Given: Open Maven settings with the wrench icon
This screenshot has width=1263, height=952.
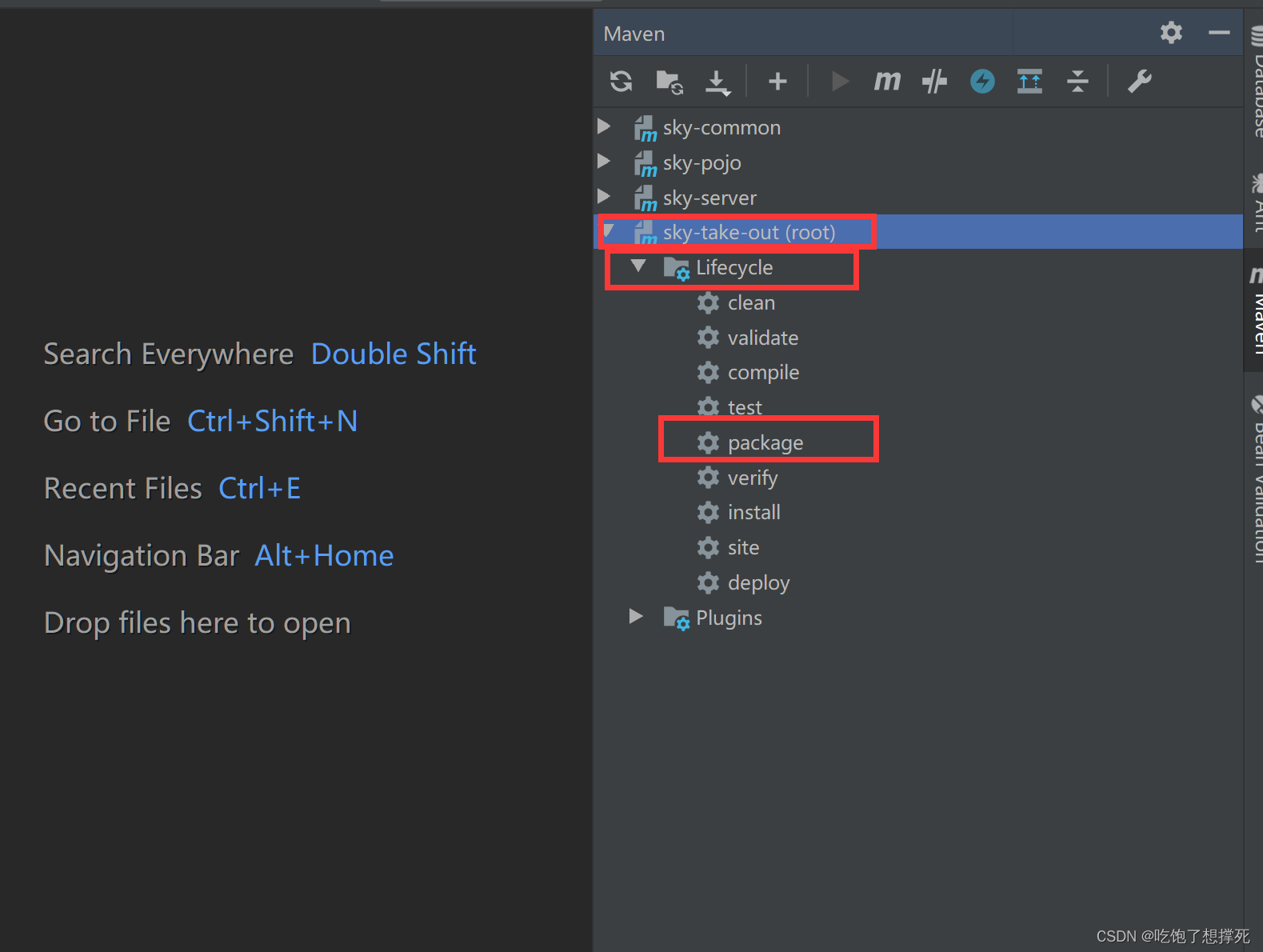Looking at the screenshot, I should pyautogui.click(x=1139, y=82).
